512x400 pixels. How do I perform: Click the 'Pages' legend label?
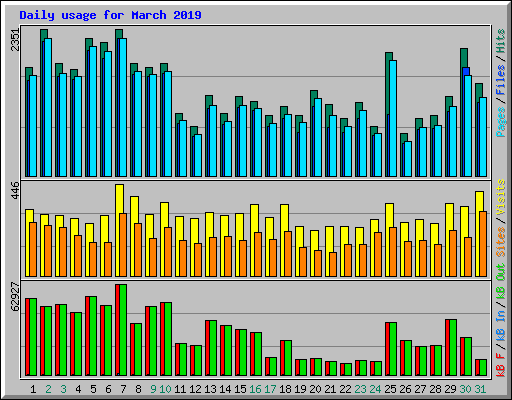[x=500, y=122]
